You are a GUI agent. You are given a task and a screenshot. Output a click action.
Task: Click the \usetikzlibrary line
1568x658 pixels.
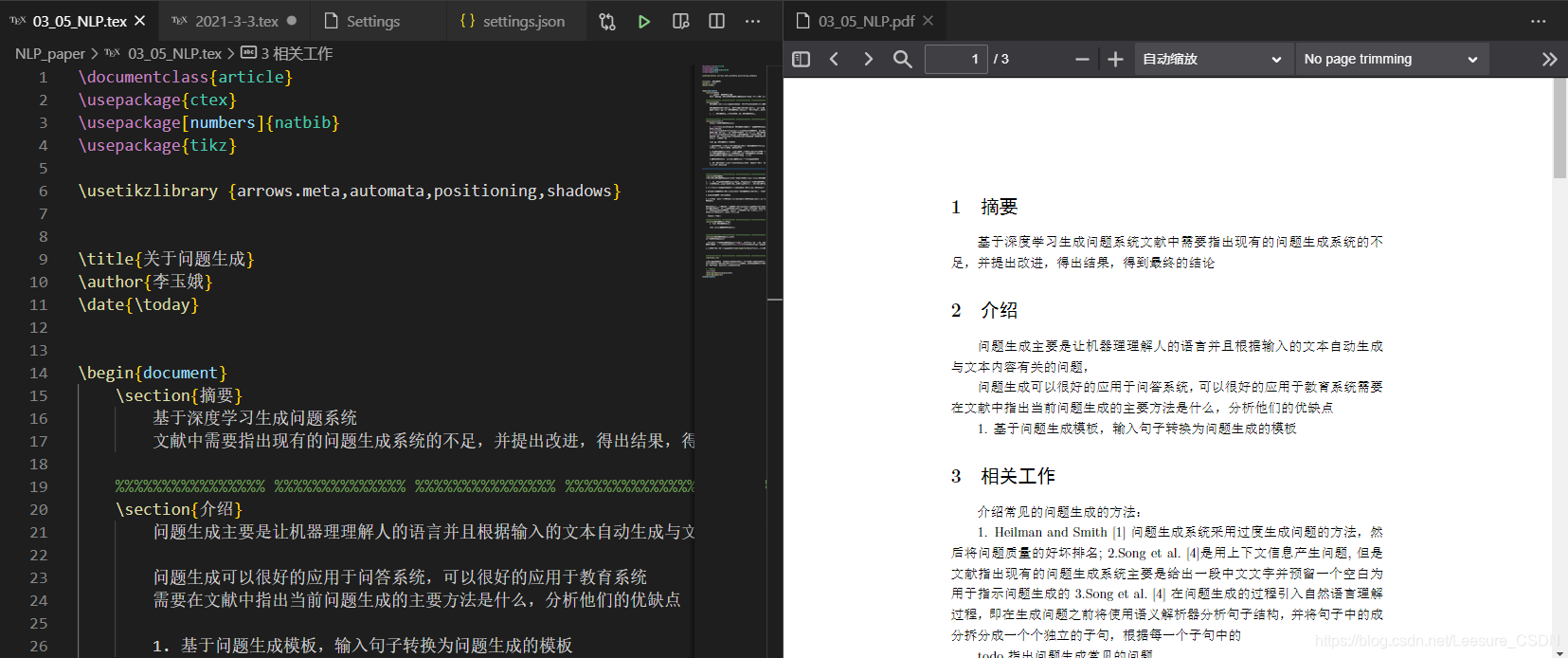(x=349, y=191)
